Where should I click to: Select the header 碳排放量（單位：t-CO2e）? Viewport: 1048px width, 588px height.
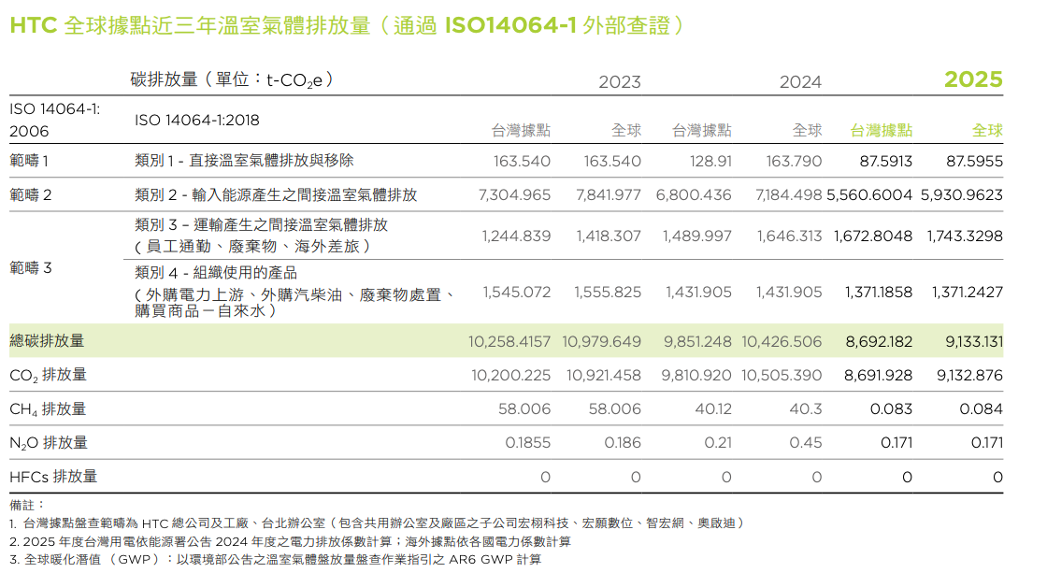(x=232, y=80)
